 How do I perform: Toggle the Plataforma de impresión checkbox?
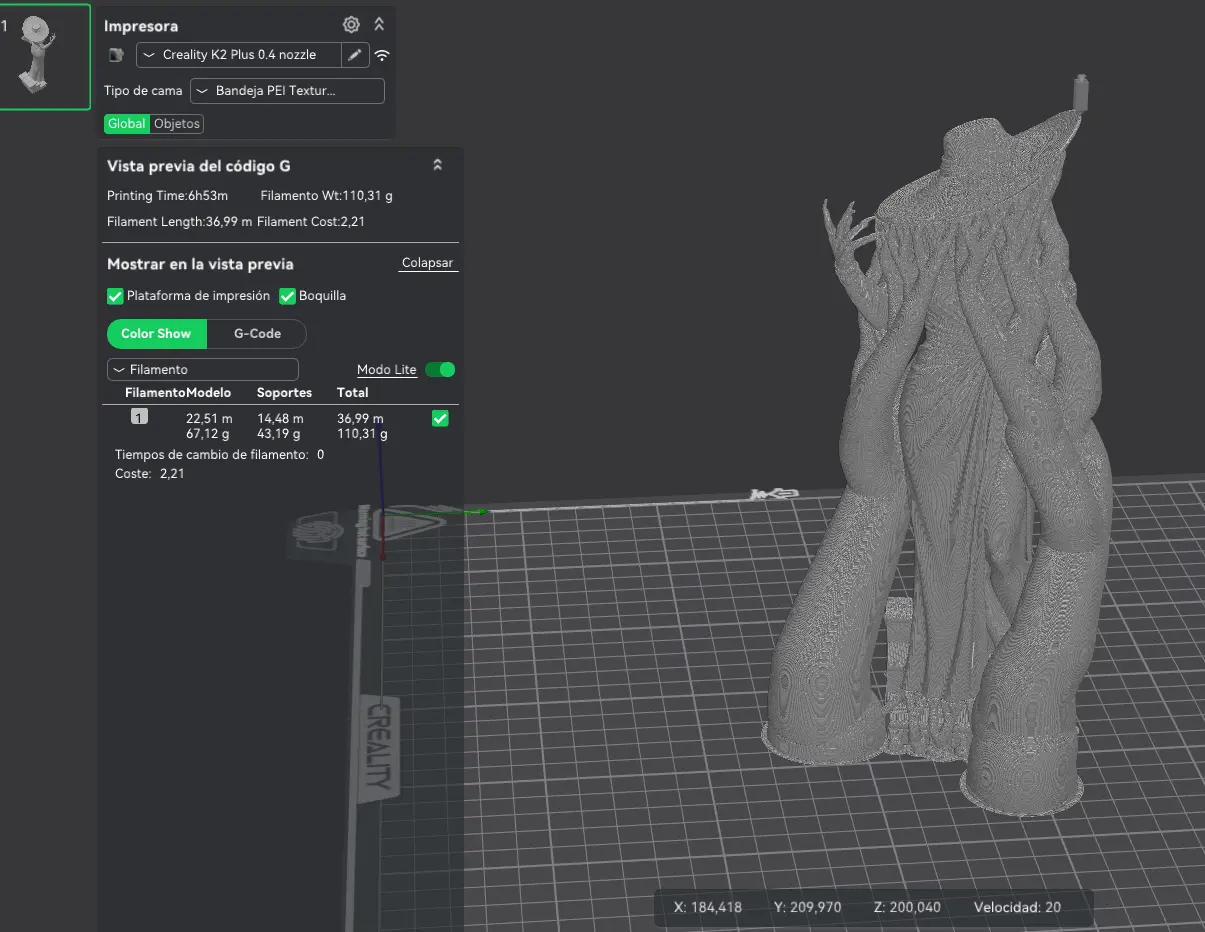click(x=115, y=296)
